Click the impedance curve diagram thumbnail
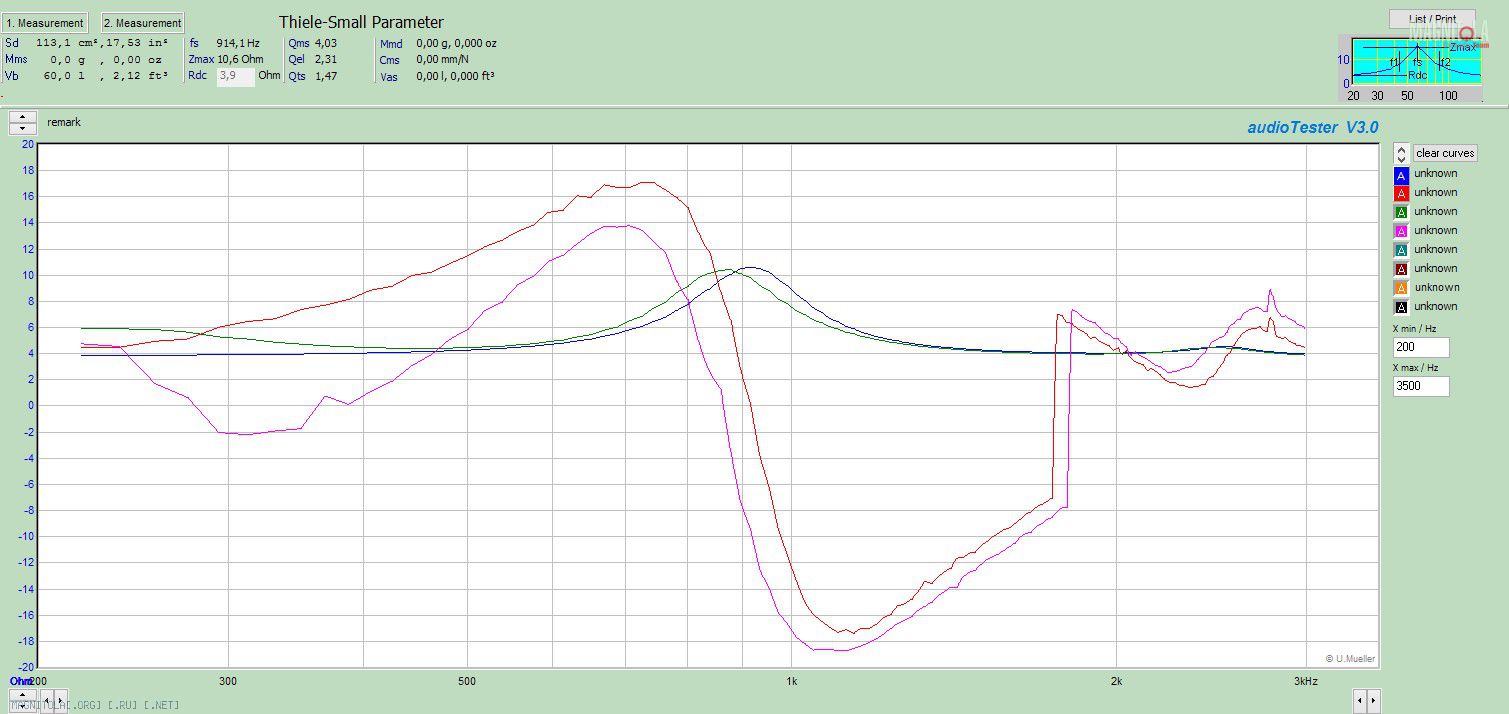 (1410, 68)
